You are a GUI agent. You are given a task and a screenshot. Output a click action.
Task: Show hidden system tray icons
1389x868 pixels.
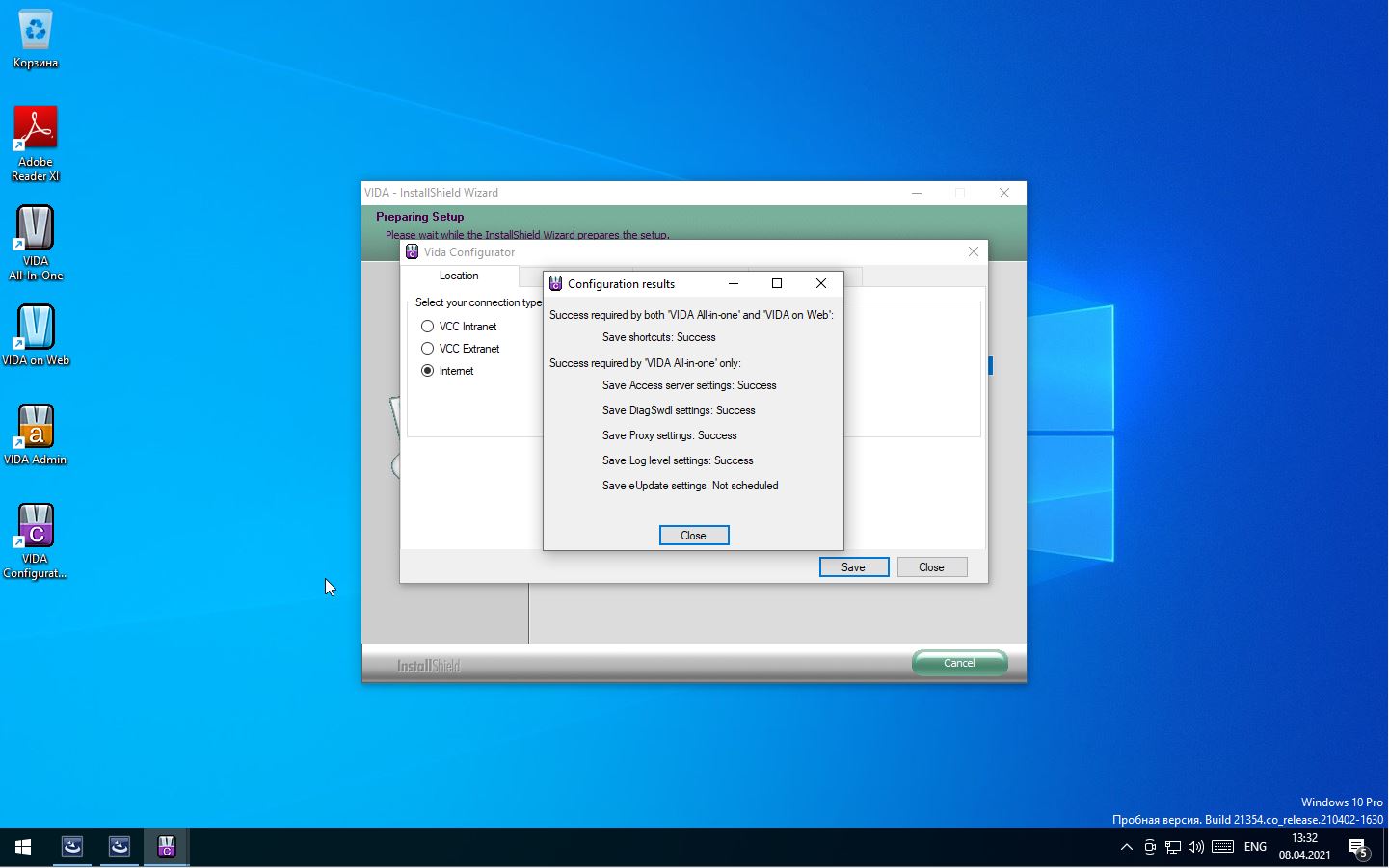1126,847
